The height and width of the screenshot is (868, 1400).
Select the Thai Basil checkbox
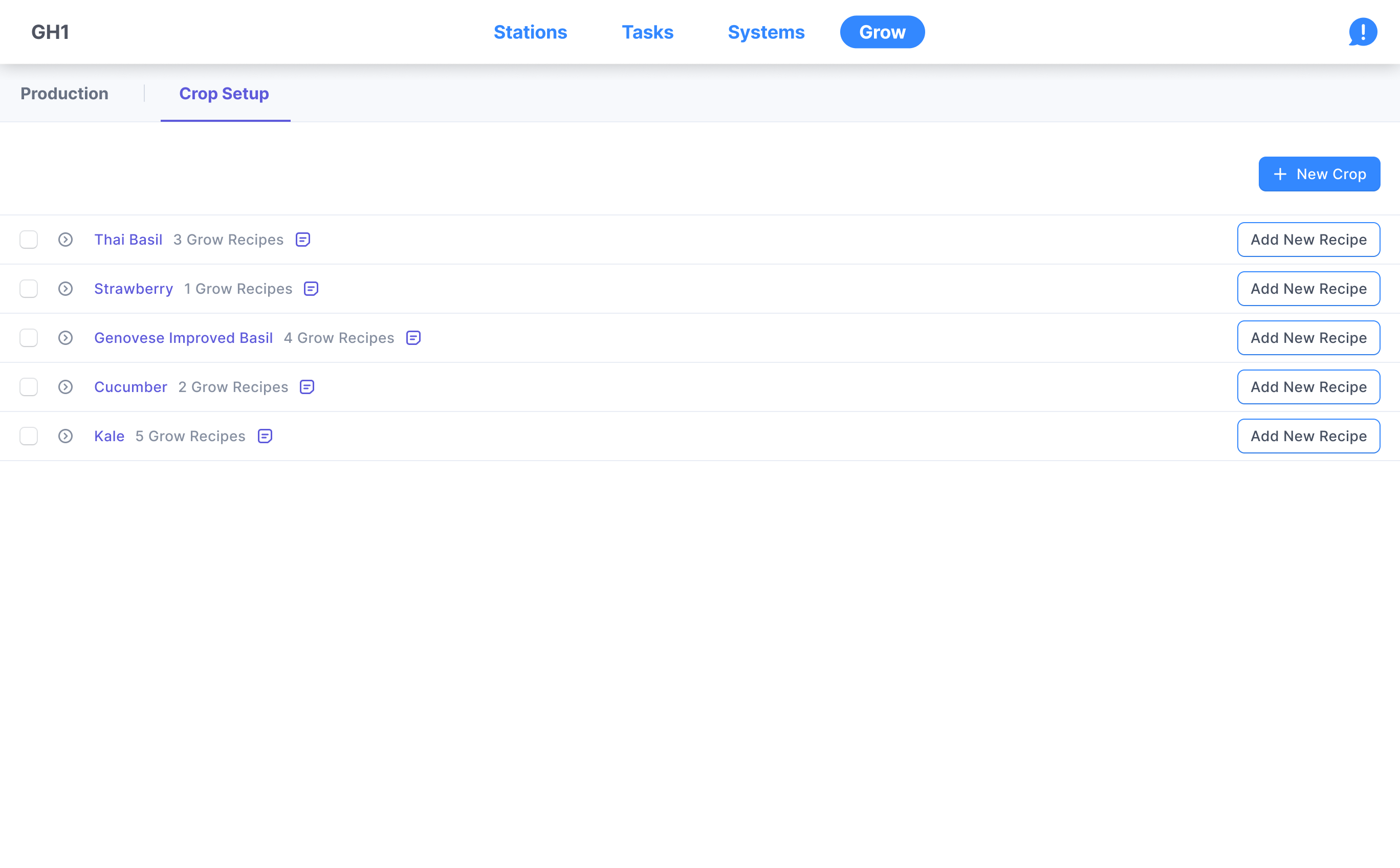tap(29, 240)
